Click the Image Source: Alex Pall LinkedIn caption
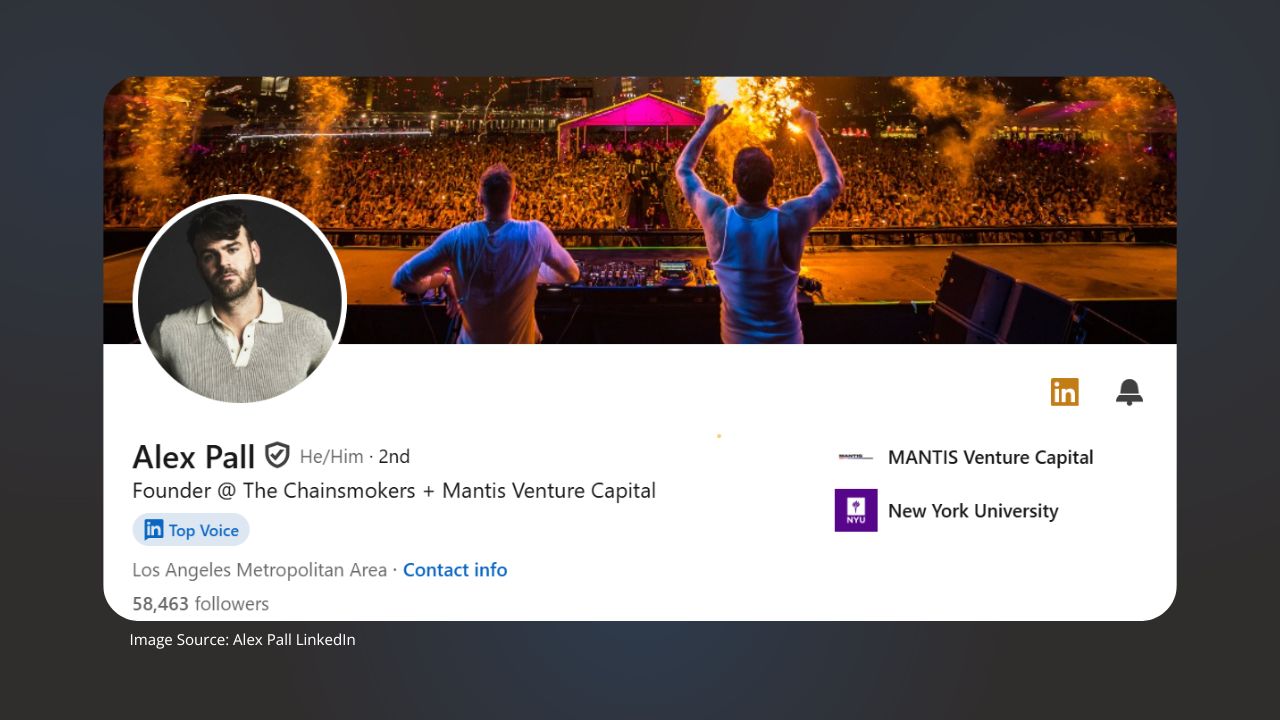 (x=242, y=640)
